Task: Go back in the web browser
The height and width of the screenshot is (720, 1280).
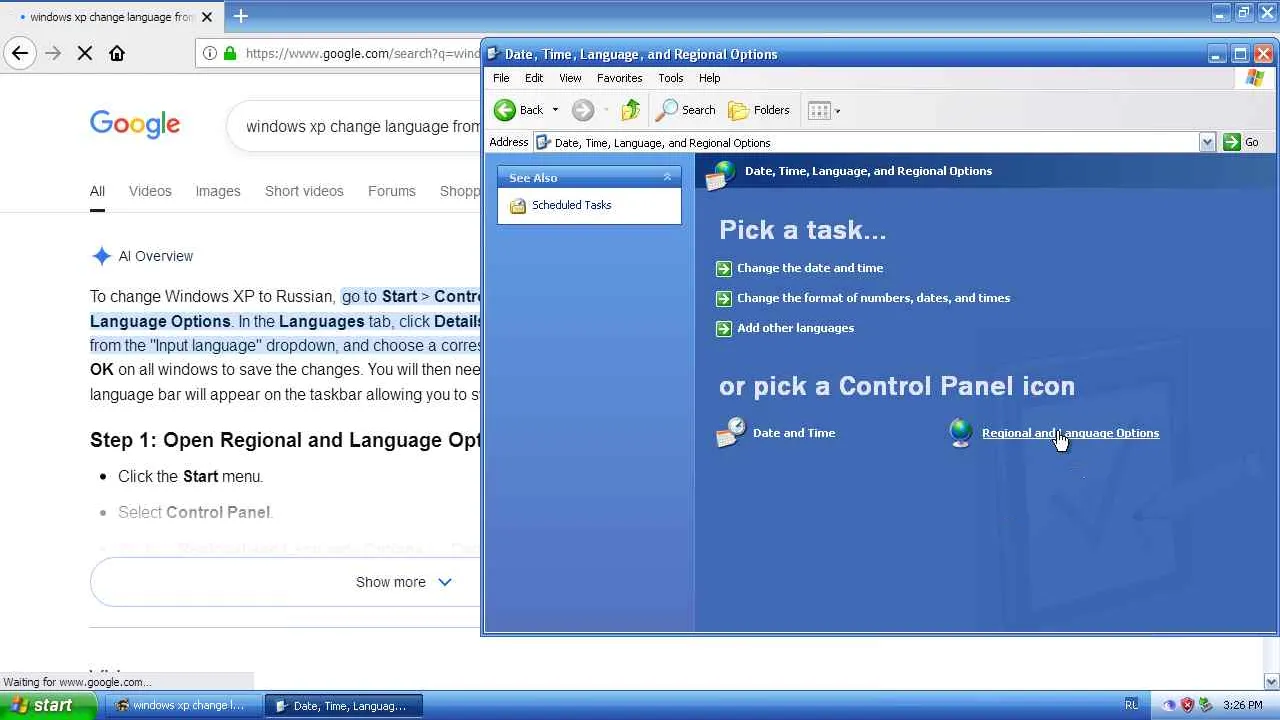Action: point(20,53)
